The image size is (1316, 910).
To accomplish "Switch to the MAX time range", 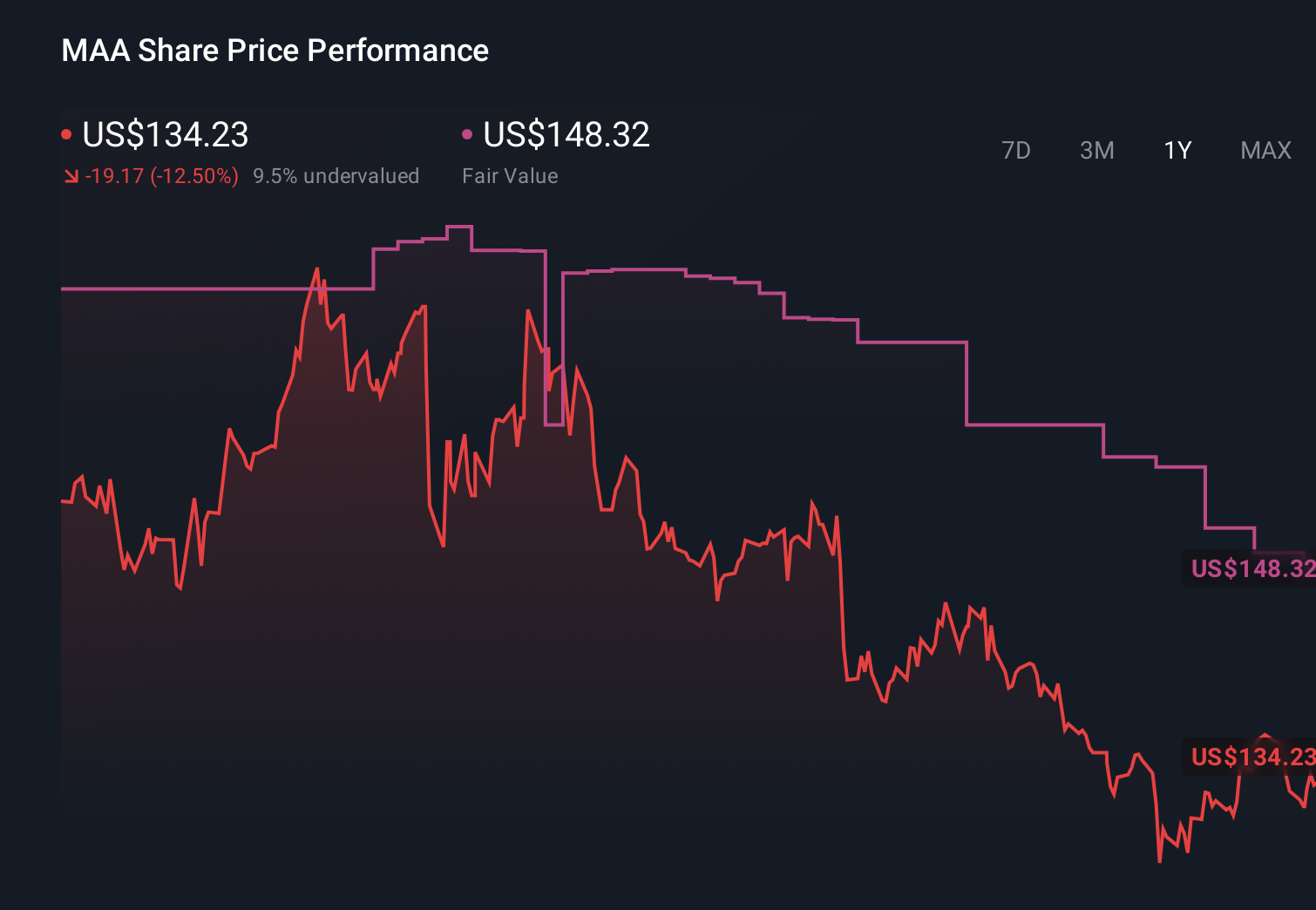I will tap(1265, 150).
